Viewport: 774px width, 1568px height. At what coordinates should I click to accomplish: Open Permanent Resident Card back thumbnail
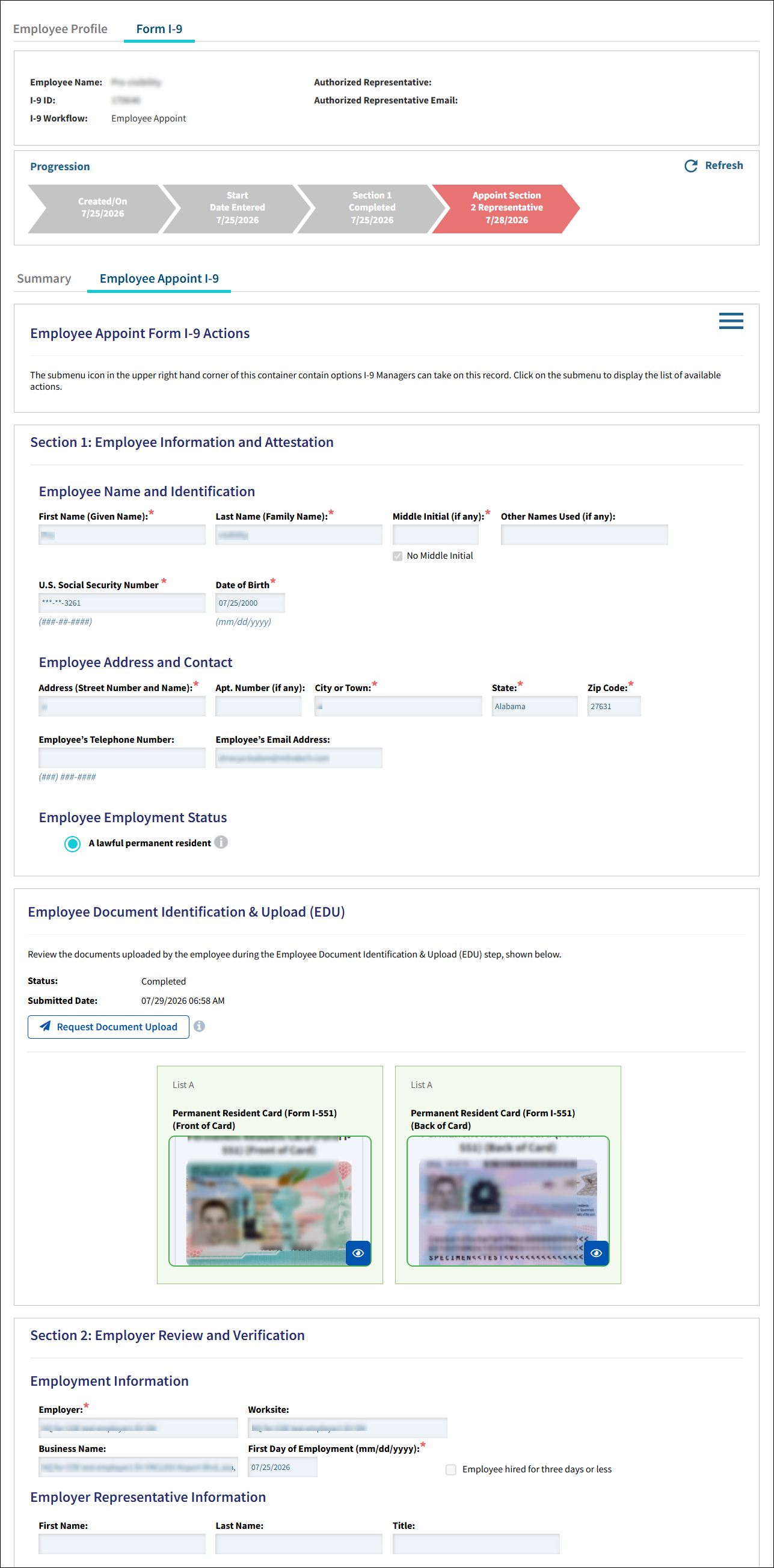[x=508, y=1201]
